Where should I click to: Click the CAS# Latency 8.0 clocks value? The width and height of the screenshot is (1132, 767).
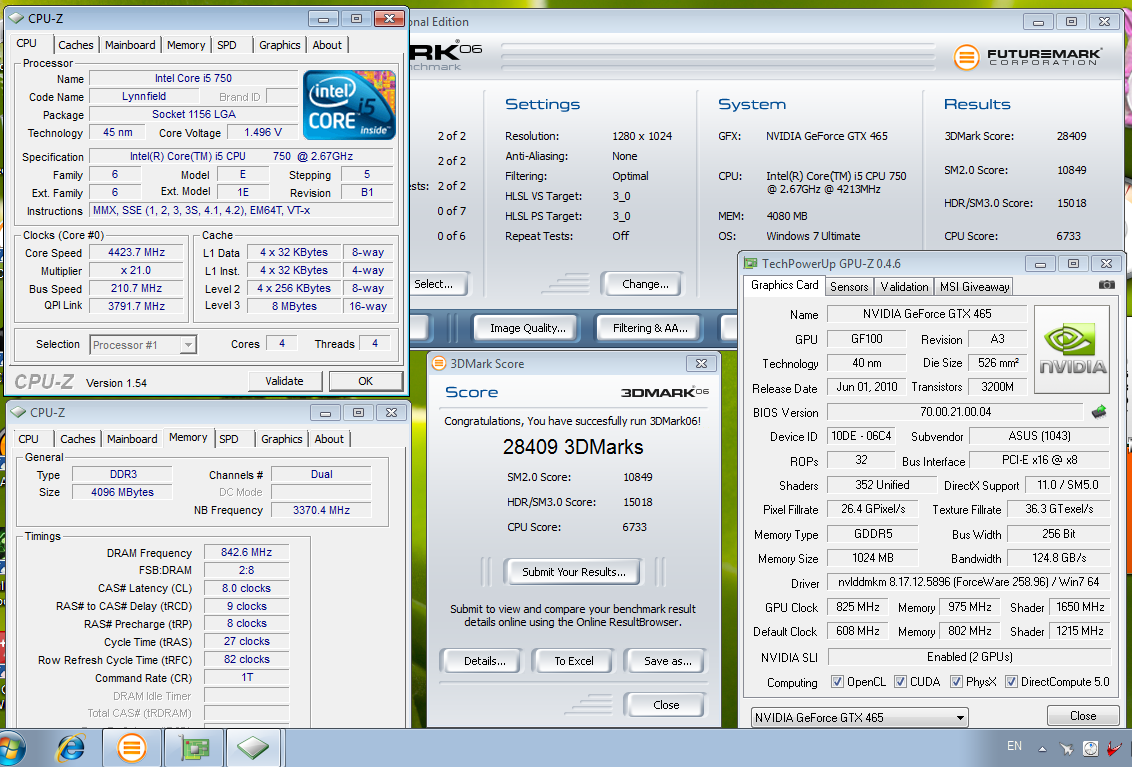point(246,589)
